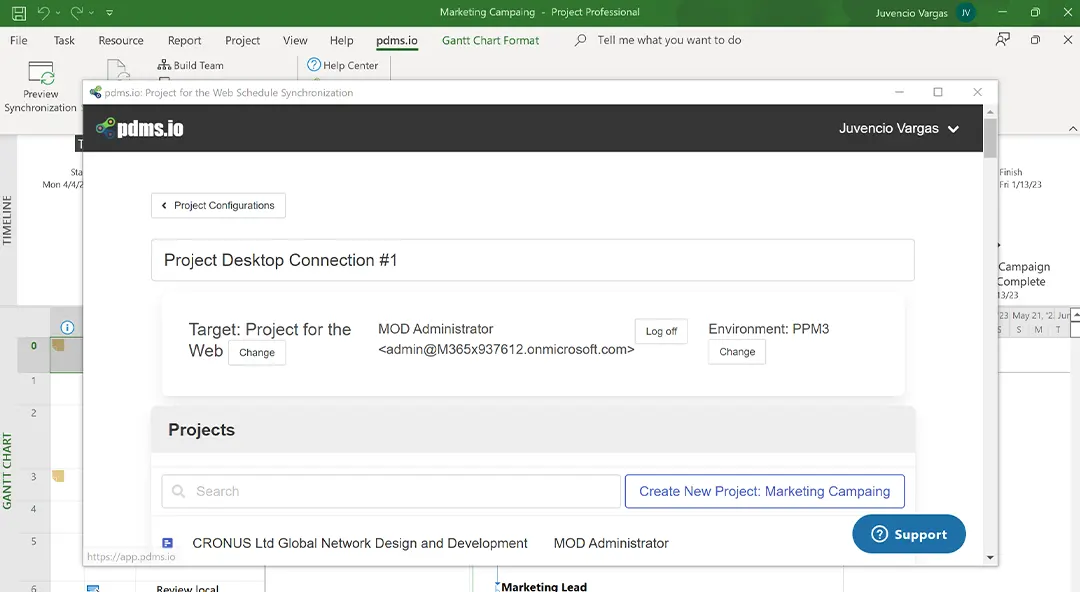Screen dimensions: 1080x592
Task: Click the info indicator column header icon
Action: [x=67, y=327]
